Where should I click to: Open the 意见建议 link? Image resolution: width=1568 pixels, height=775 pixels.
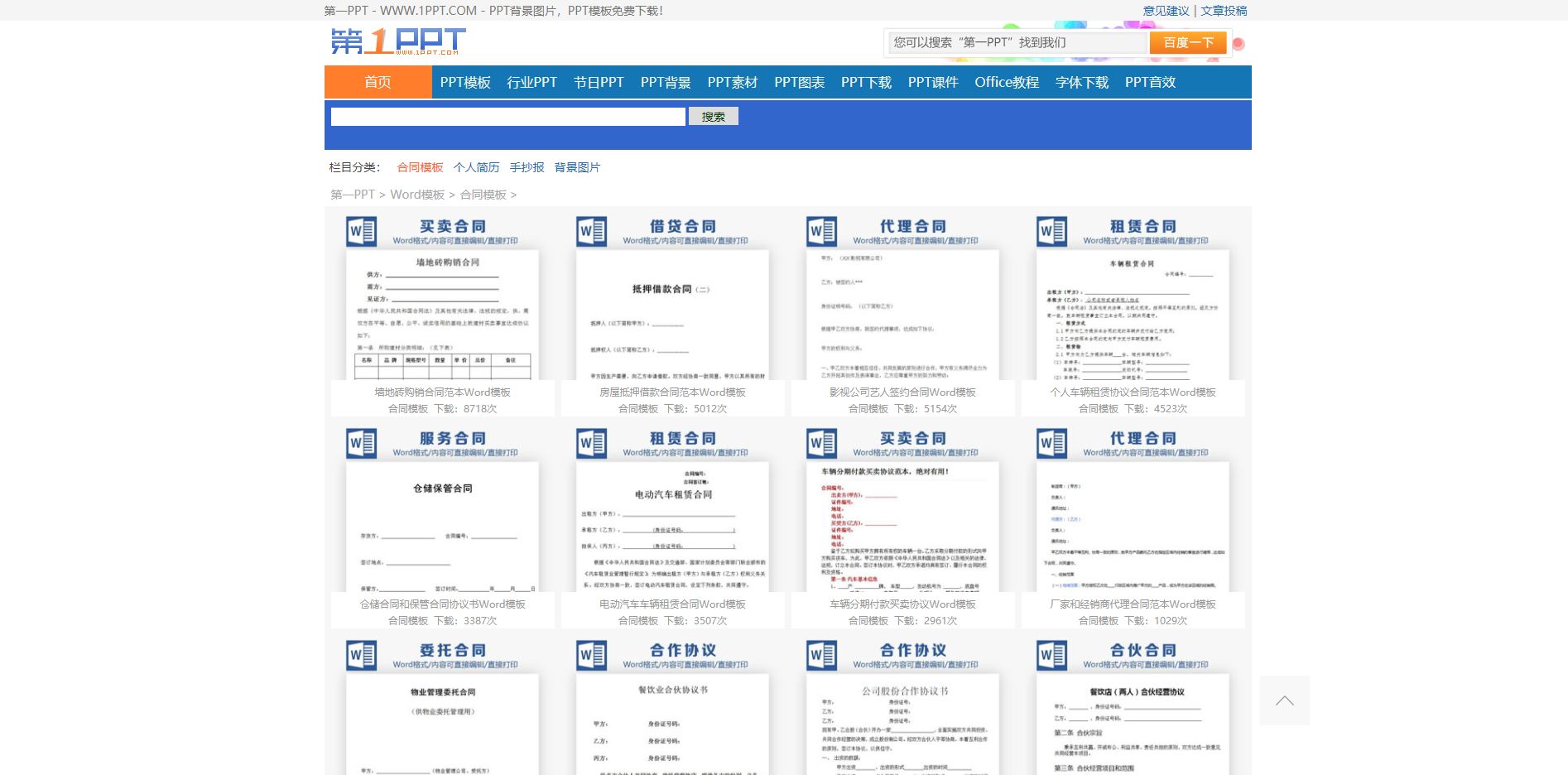point(1166,11)
